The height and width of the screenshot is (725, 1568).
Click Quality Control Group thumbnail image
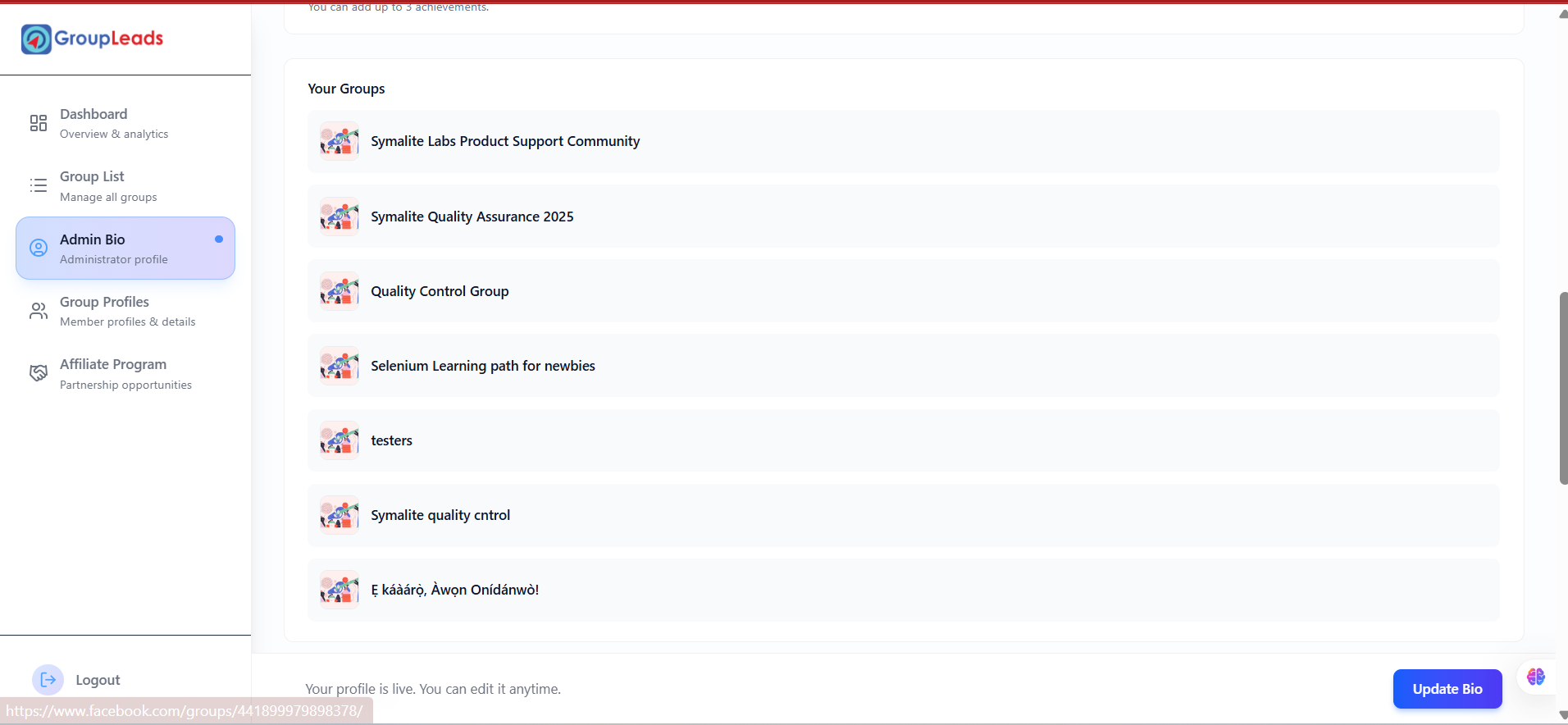pyautogui.click(x=340, y=291)
